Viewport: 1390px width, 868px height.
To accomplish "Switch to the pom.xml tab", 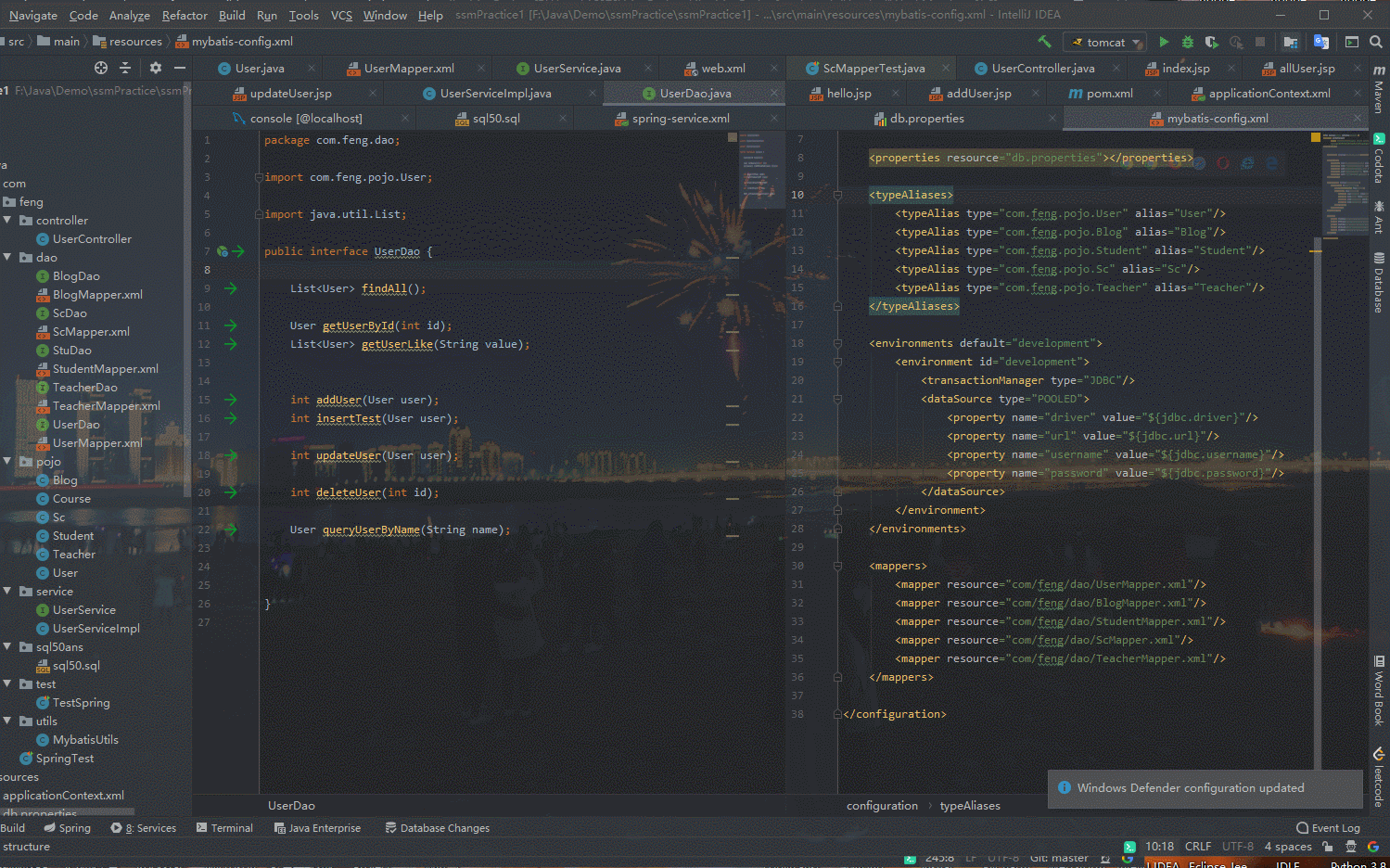I will [1109, 93].
